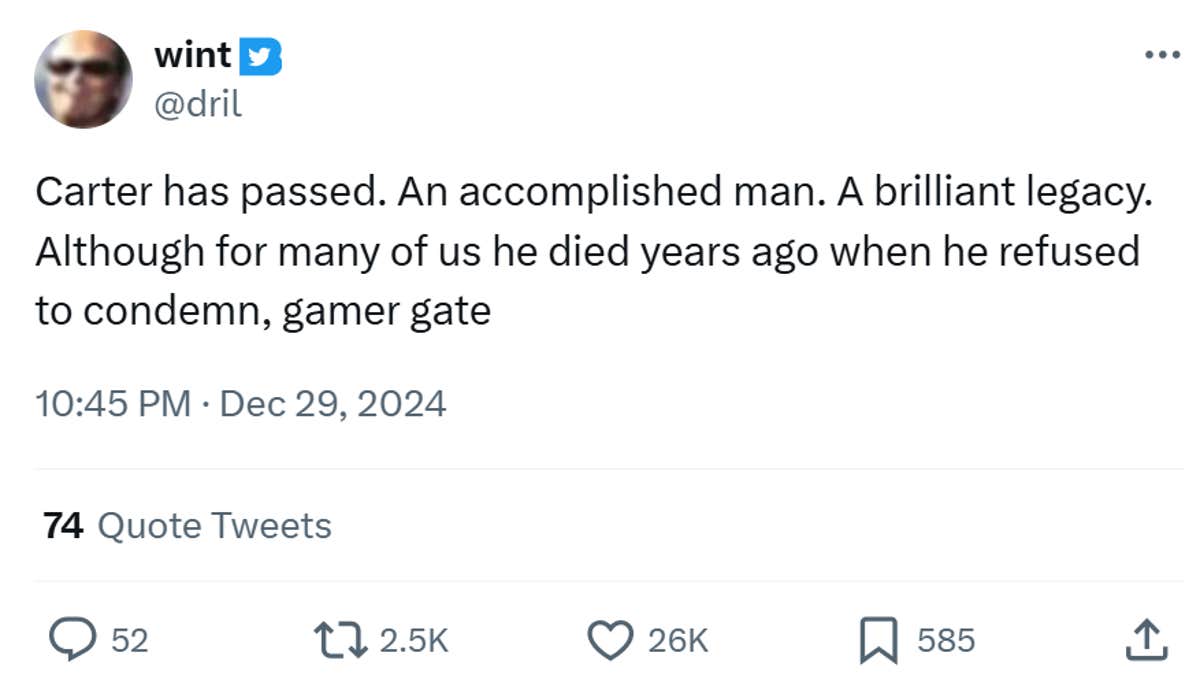Click the Dec 29, 2024 date
The width and height of the screenshot is (1200, 686).
(332, 404)
